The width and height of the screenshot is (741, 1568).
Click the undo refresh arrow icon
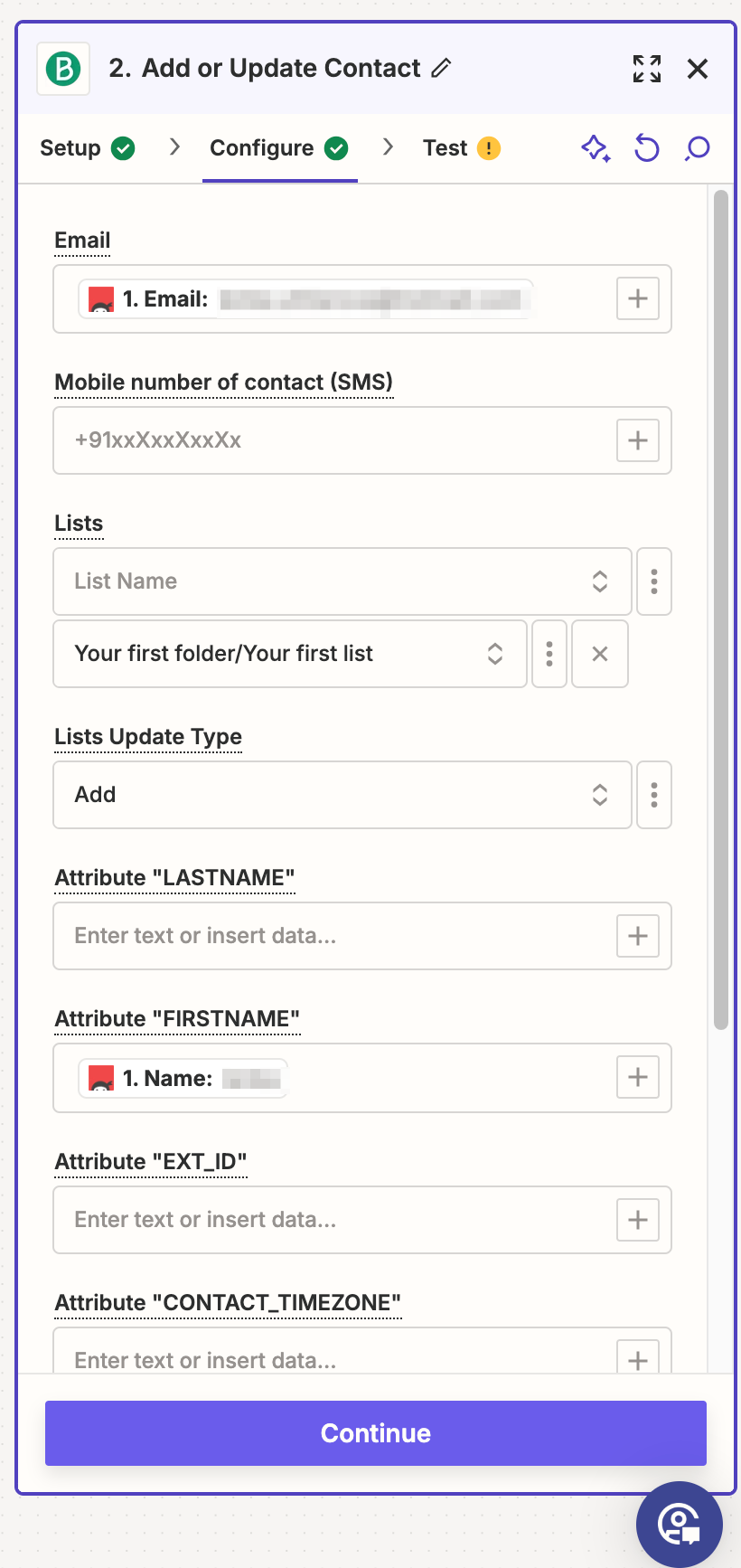tap(646, 148)
